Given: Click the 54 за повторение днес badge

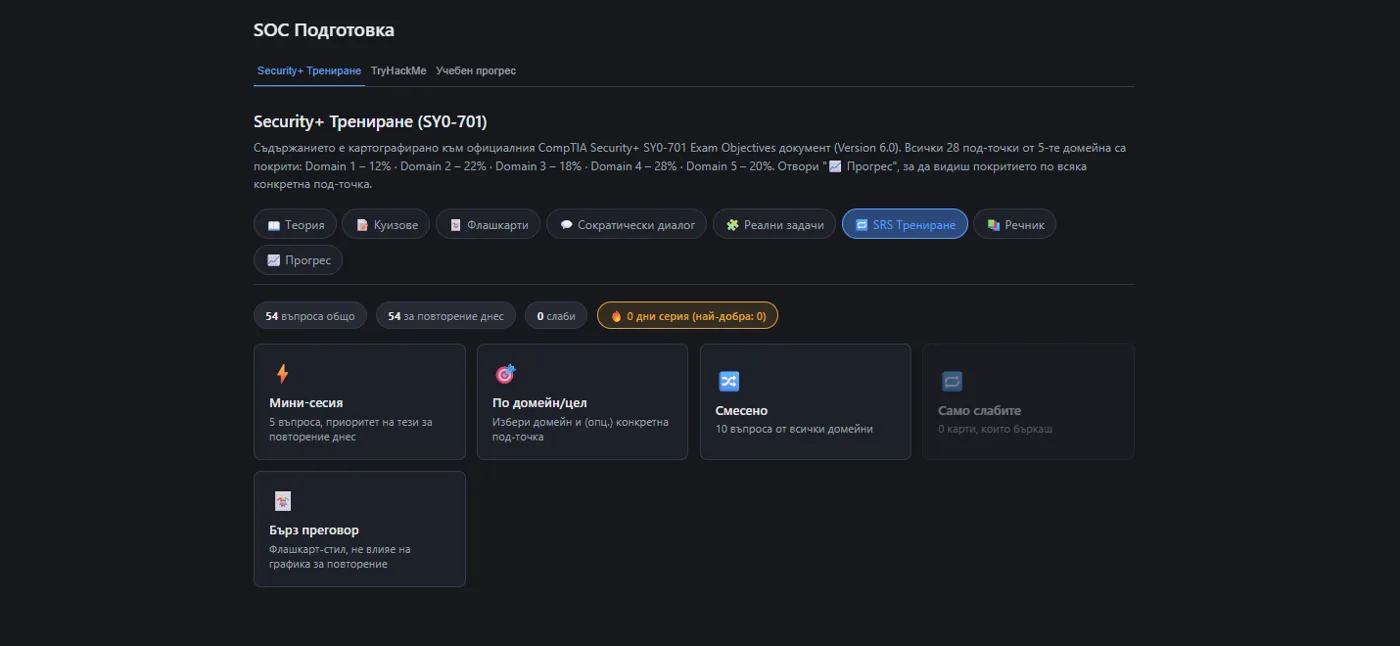Looking at the screenshot, I should [x=446, y=316].
